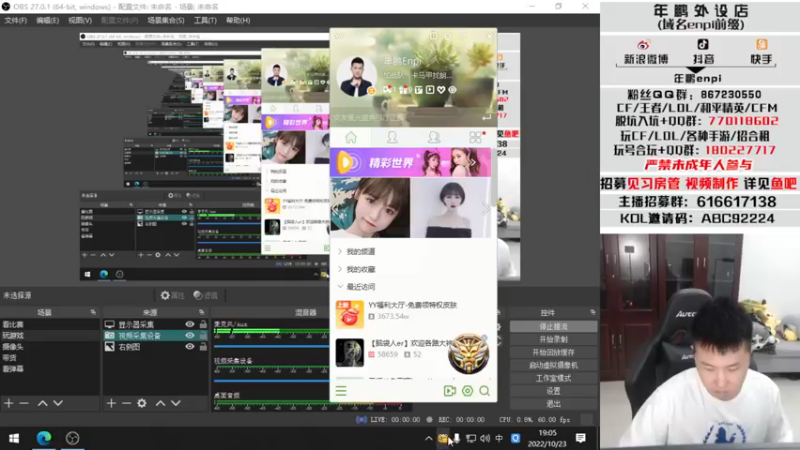The width and height of the screenshot is (800, 450).
Task: Toggle visibility of 右侧图 source
Action: coord(190,347)
